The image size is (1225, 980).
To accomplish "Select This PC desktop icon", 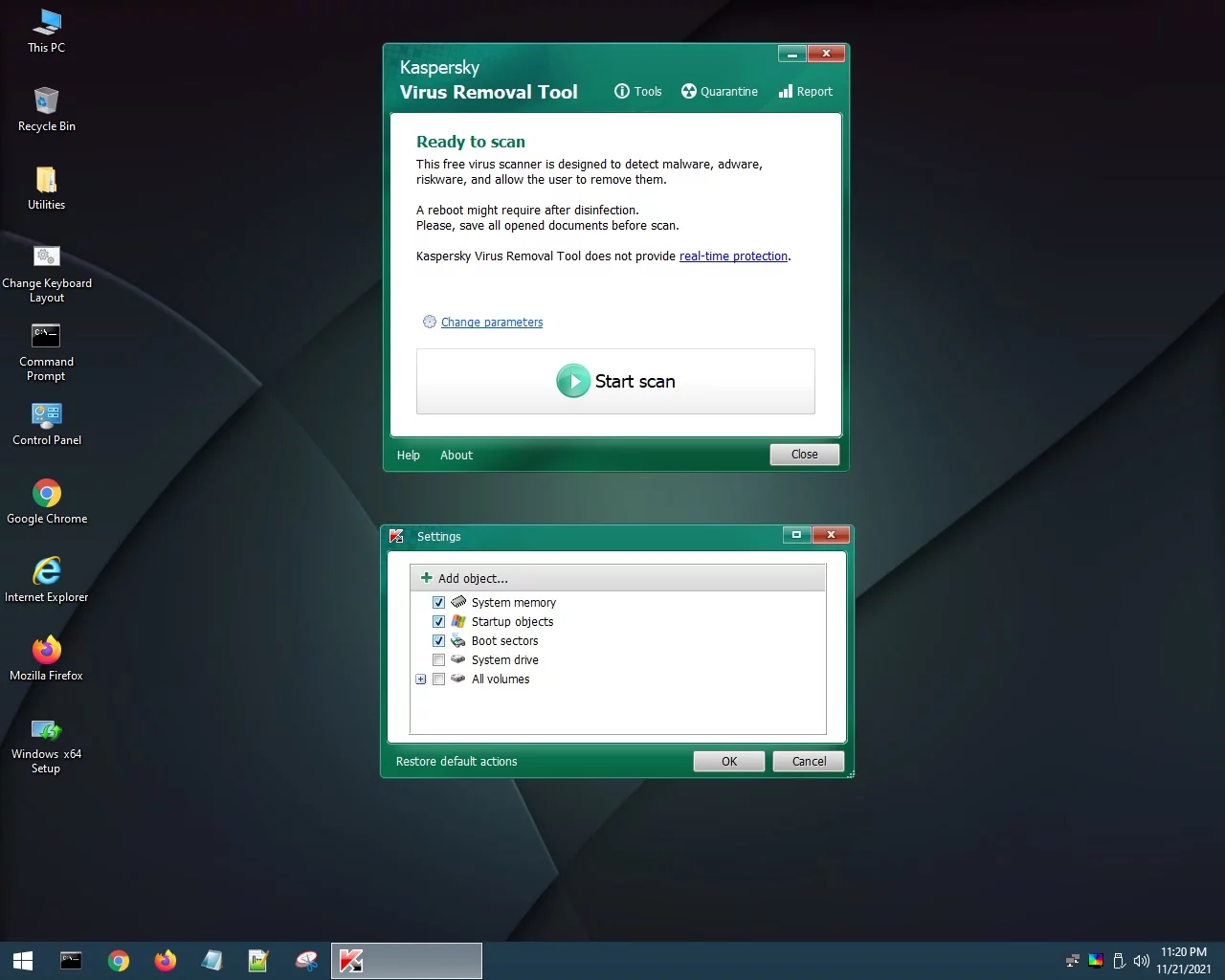I will click(46, 32).
